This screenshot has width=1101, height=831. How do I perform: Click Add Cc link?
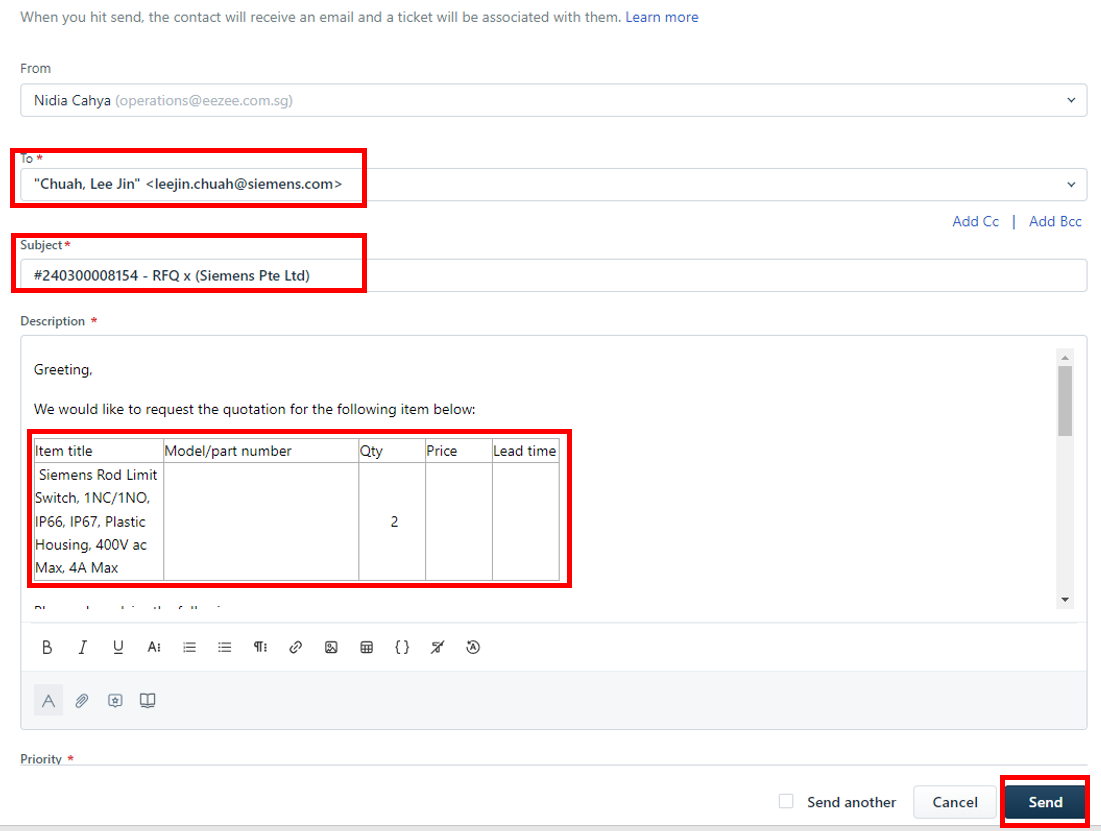[975, 221]
